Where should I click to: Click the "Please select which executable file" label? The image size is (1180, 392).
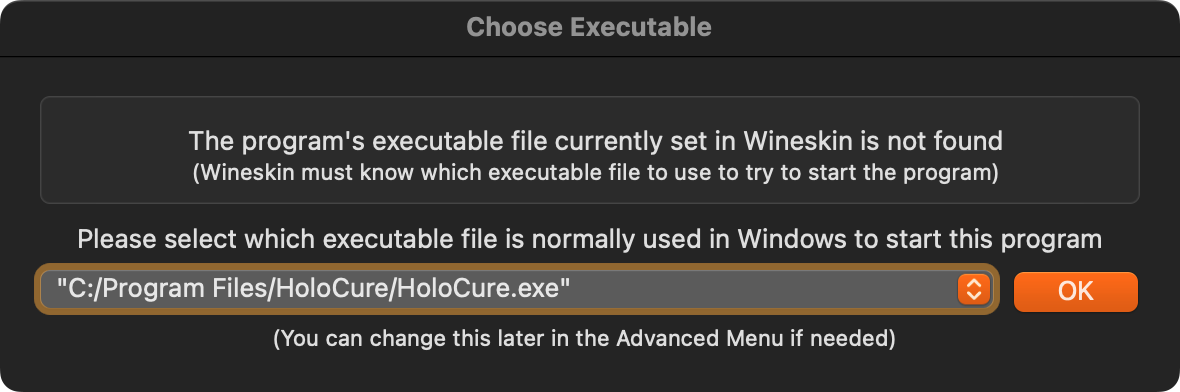pos(590,239)
